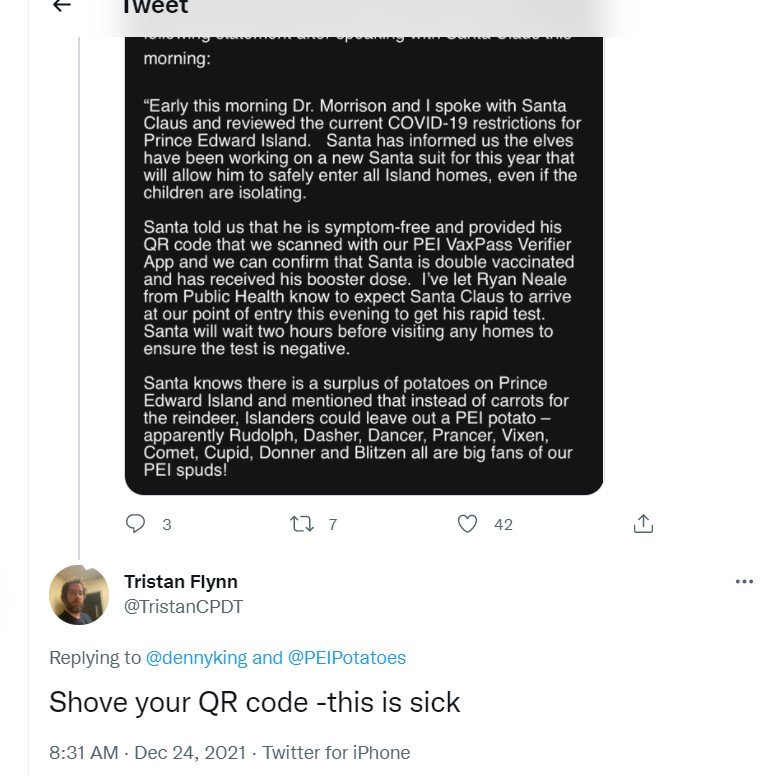Like the tweet with the heart icon
Image resolution: width=772 pixels, height=776 pixels.
(x=467, y=523)
